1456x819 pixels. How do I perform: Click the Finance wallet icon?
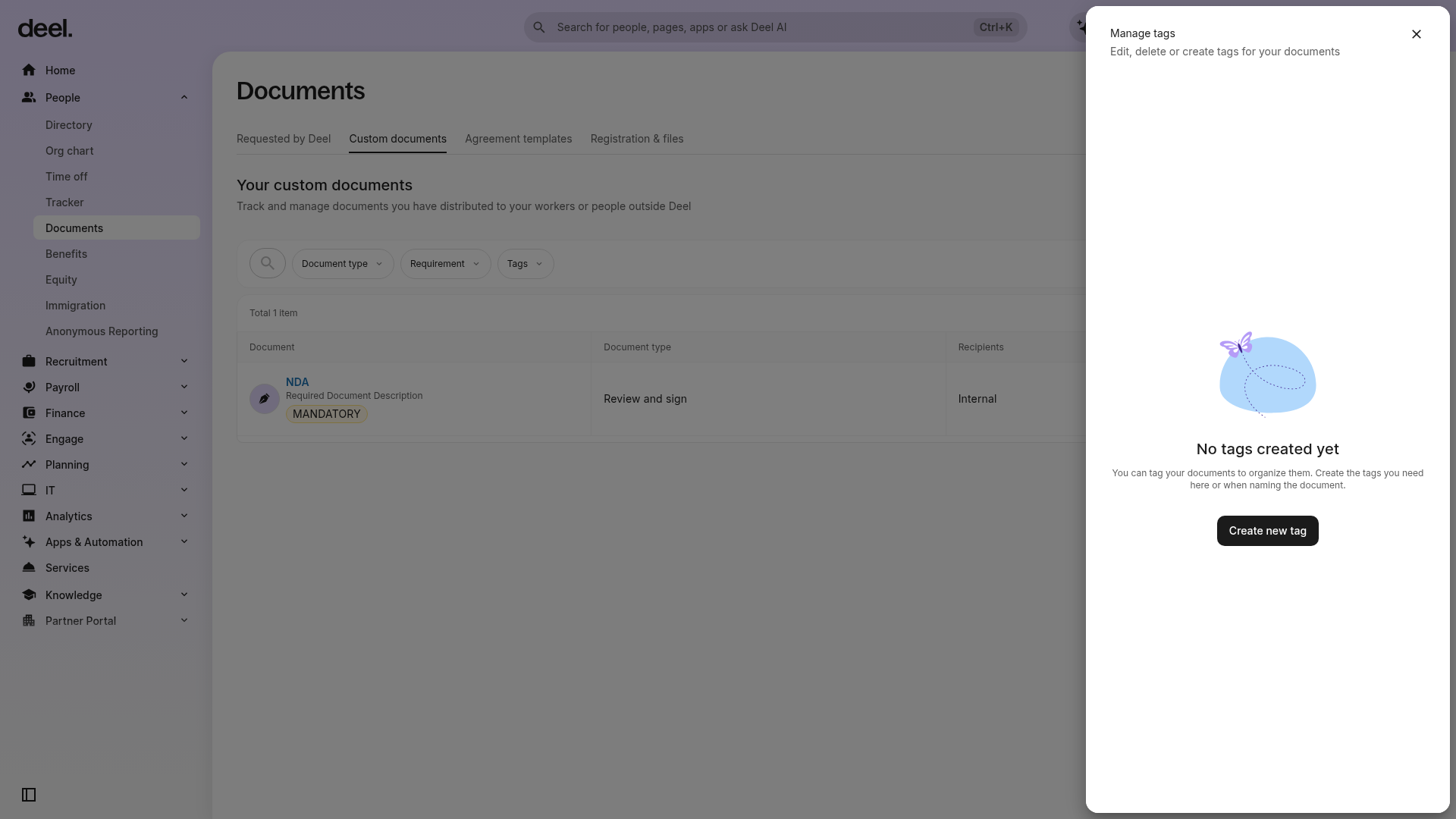[x=29, y=413]
